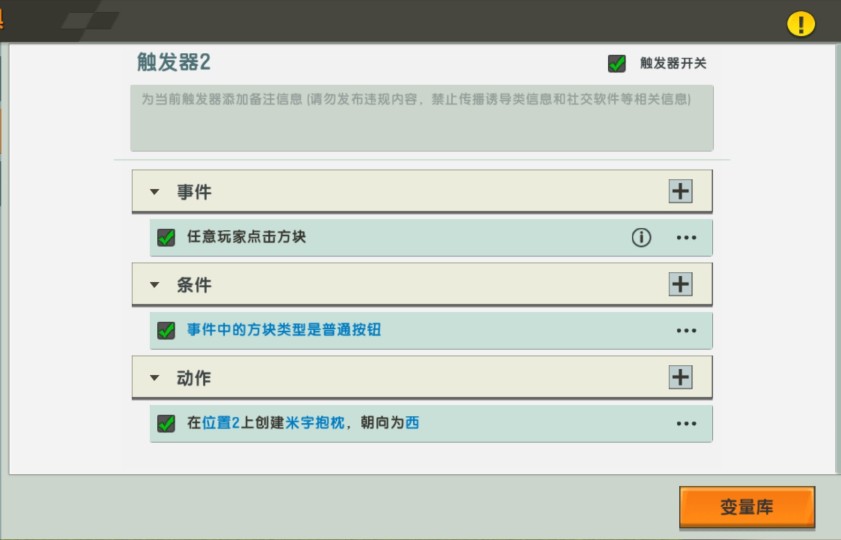Open more options for 创建米宇抱枕 action
This screenshot has width=841, height=540.
click(x=687, y=424)
